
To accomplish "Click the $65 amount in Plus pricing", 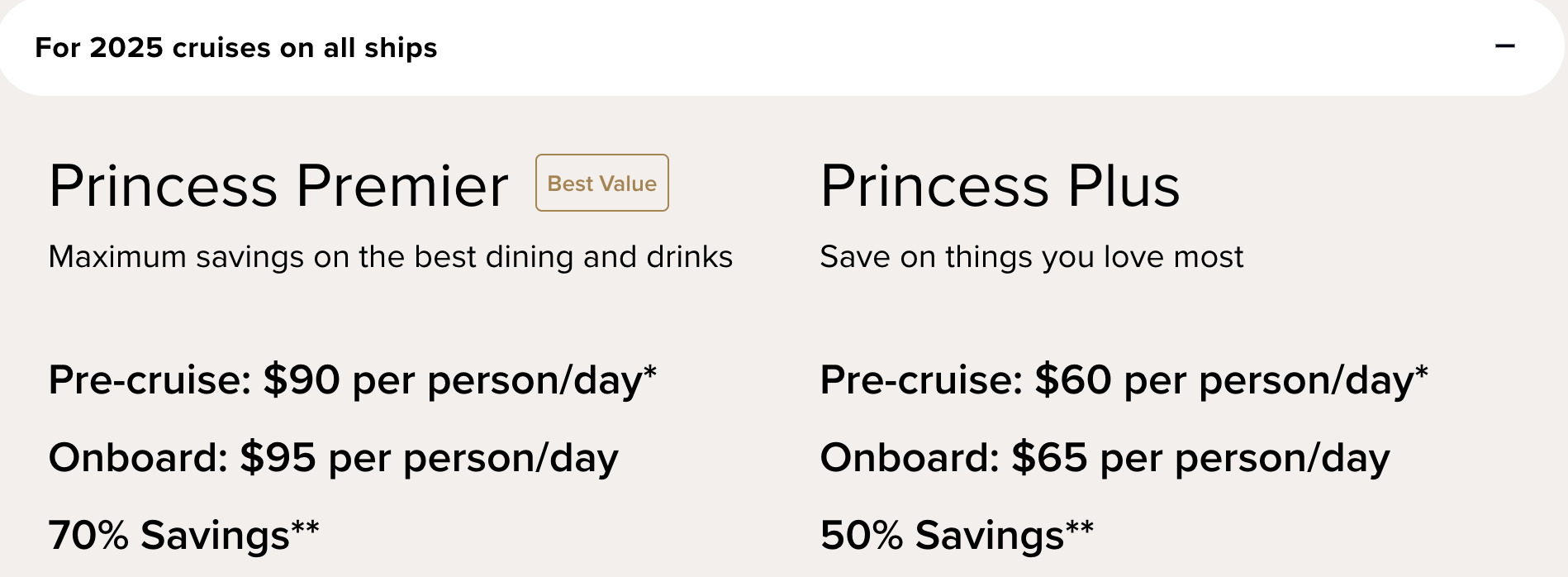I will click(x=1049, y=458).
